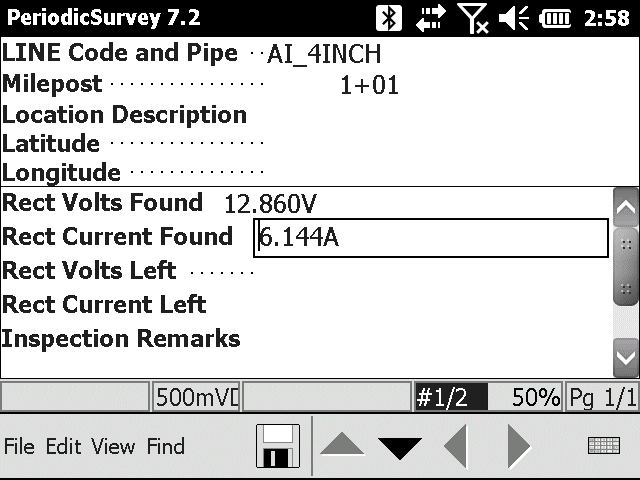Open the on-screen keyboard icon
640x480 pixels.
604,447
